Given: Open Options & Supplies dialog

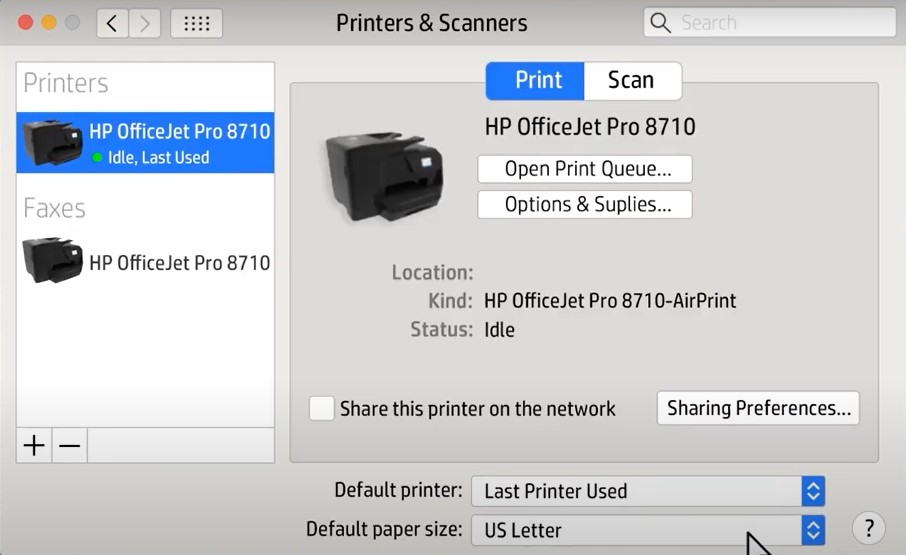Looking at the screenshot, I should (584, 205).
